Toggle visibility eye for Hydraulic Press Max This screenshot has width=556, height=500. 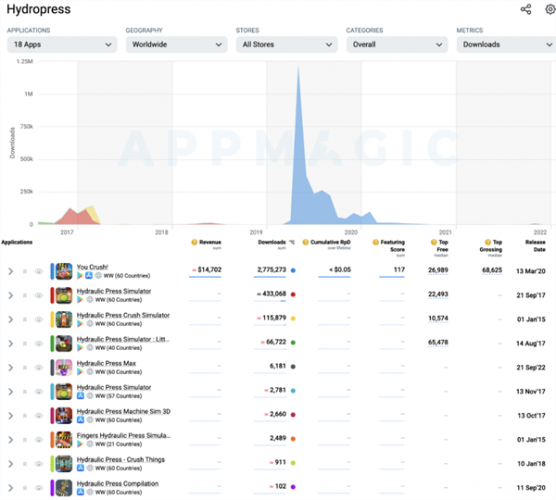[39, 368]
